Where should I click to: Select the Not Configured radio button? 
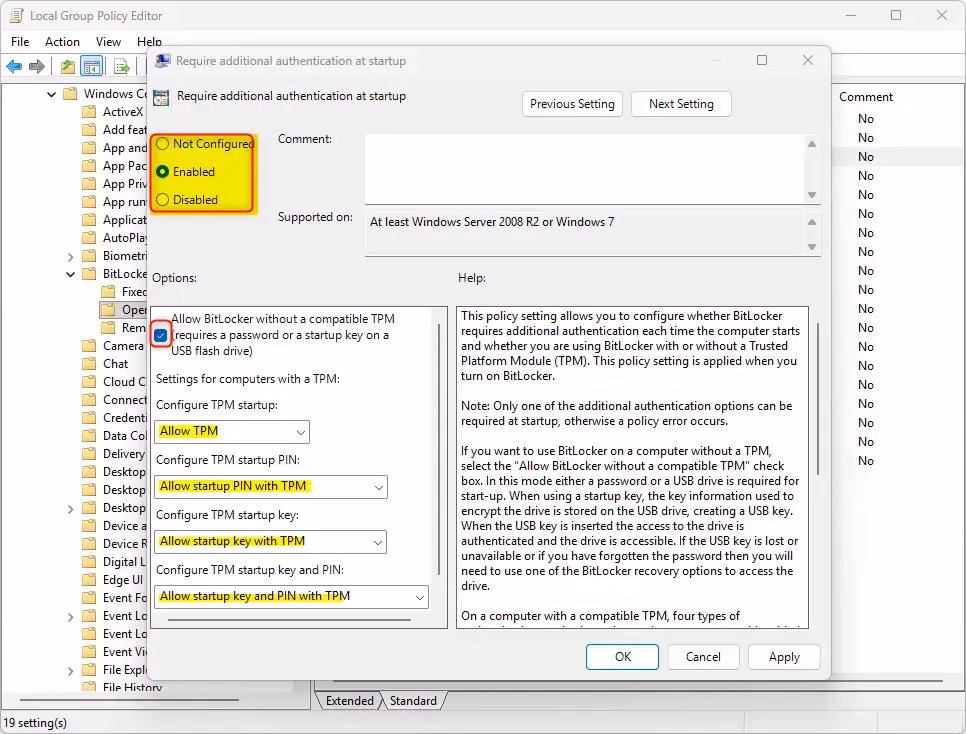[163, 144]
